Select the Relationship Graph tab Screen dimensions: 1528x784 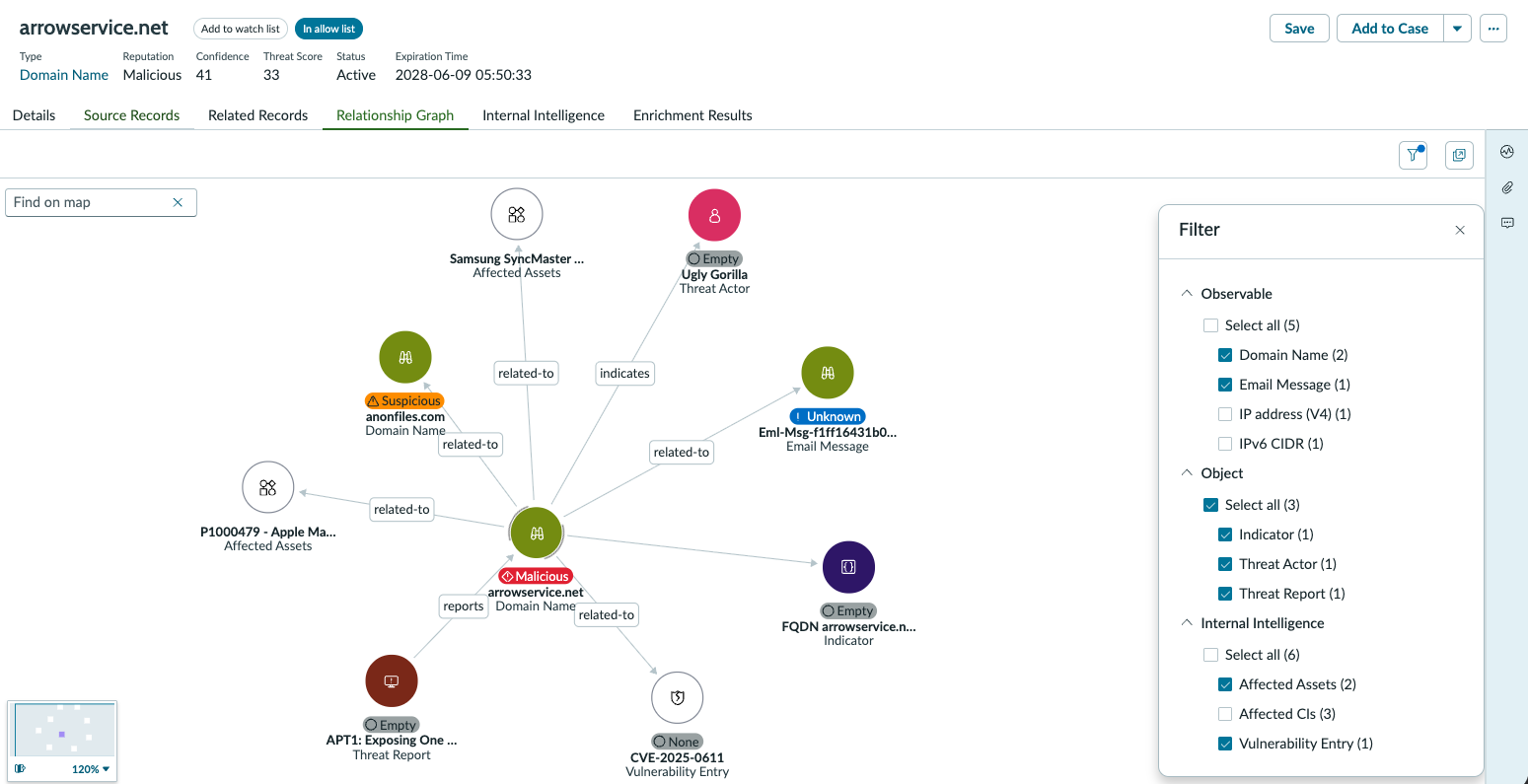(395, 115)
